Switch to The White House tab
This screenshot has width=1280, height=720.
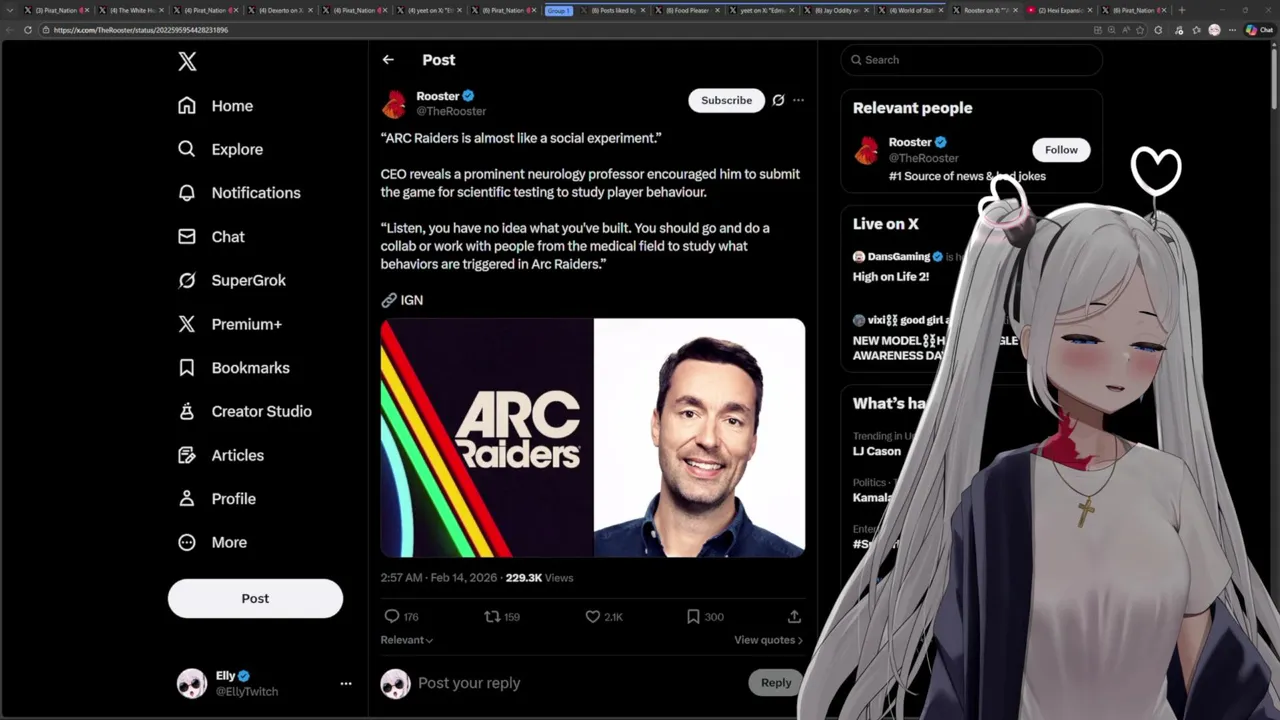click(x=130, y=10)
